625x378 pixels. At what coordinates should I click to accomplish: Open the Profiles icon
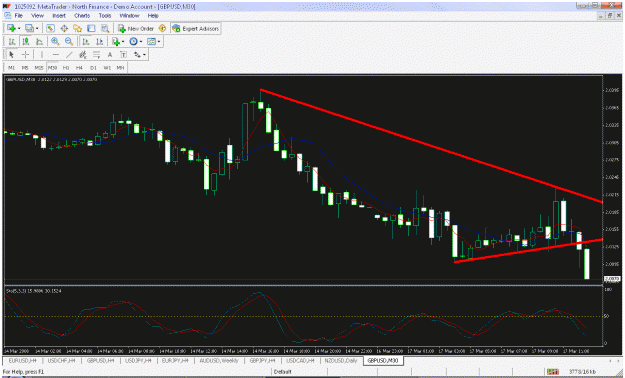tap(29, 28)
